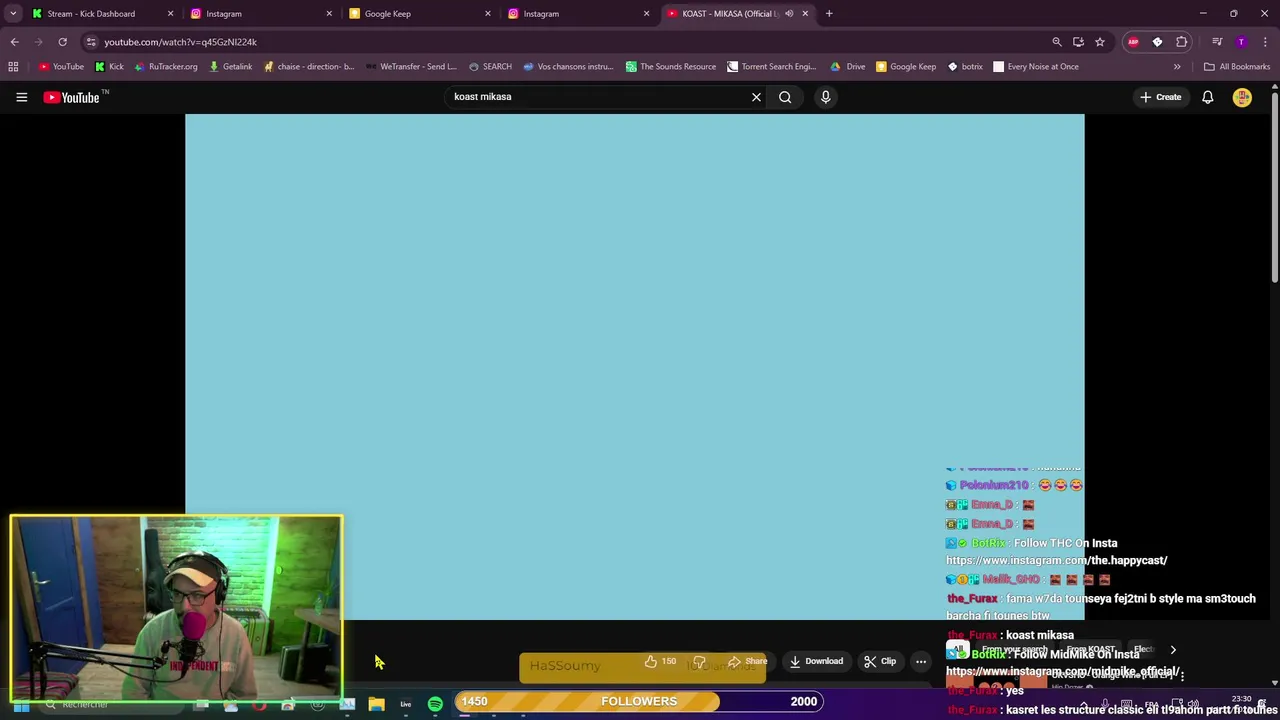The height and width of the screenshot is (720, 1280).
Task: Open the extensions puzzle-piece menu
Action: (x=1182, y=42)
